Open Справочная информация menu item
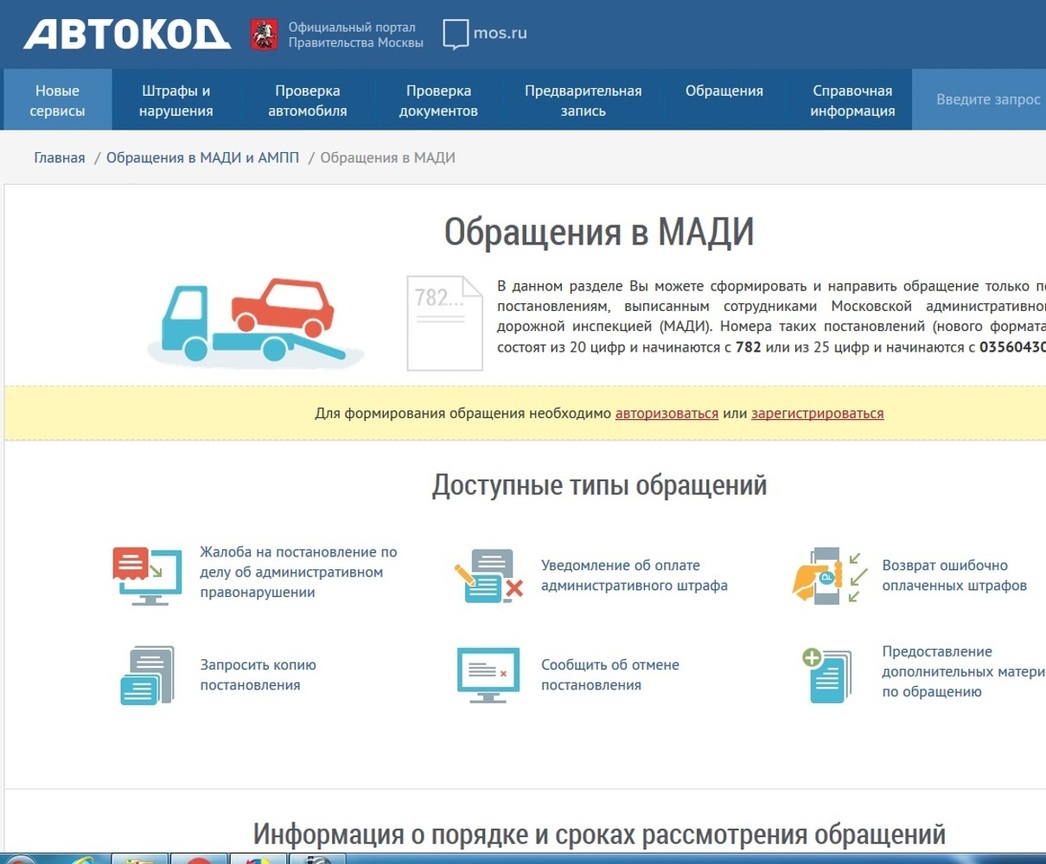 pos(852,101)
